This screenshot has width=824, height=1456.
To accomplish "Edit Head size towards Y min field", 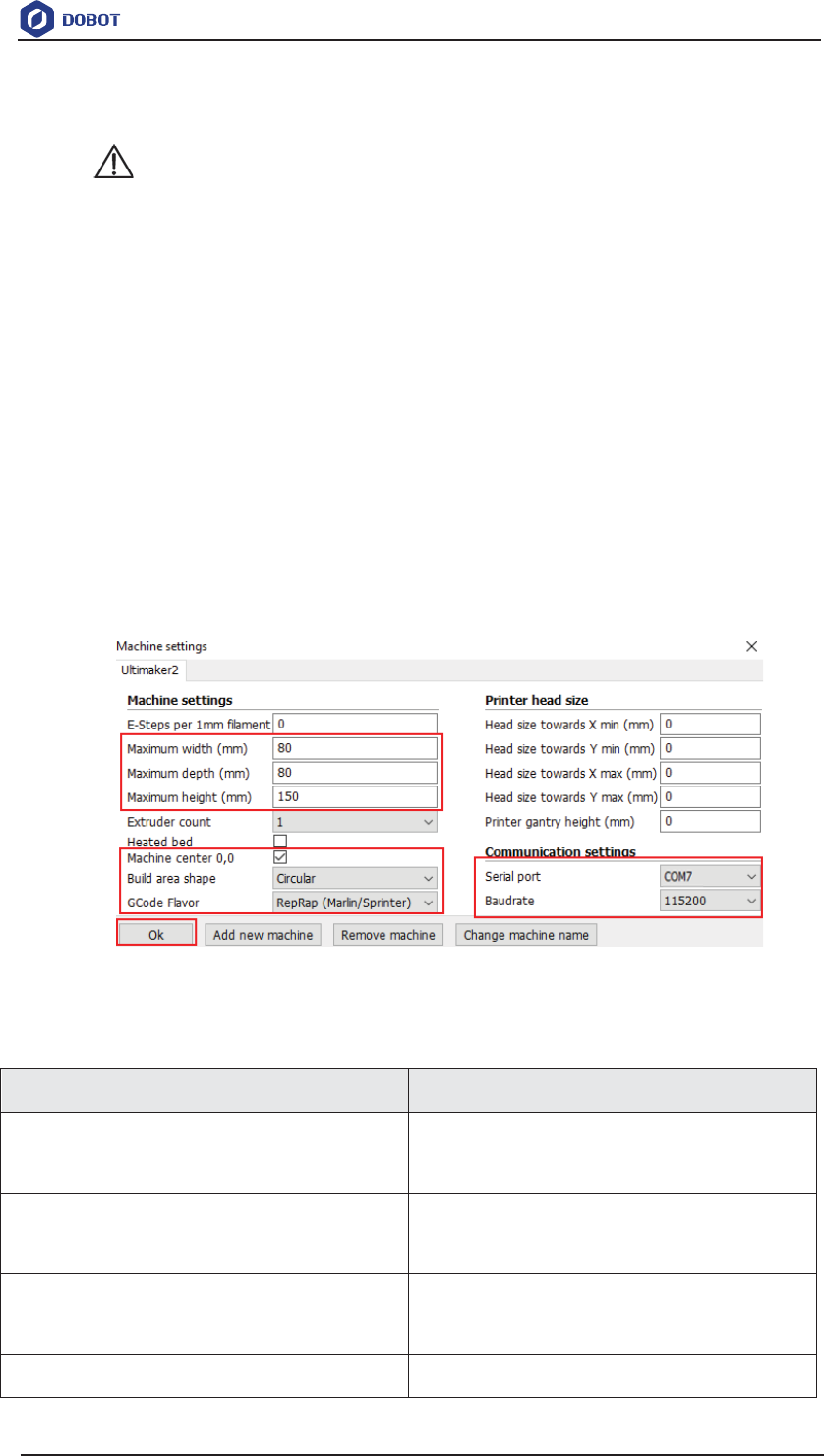I will point(711,748).
